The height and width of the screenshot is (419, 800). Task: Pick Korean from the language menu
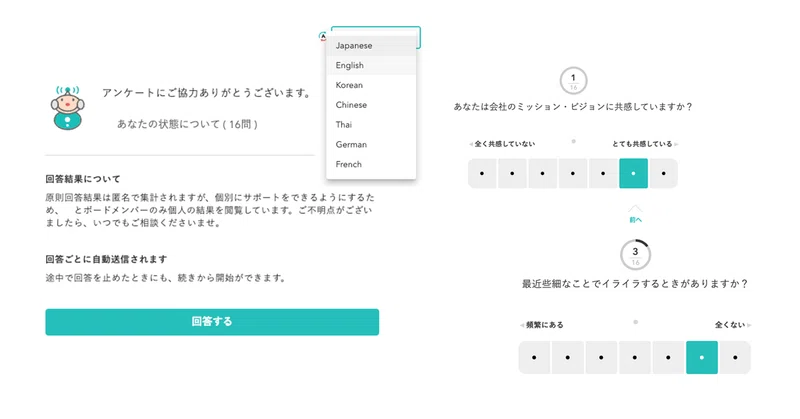click(x=371, y=85)
